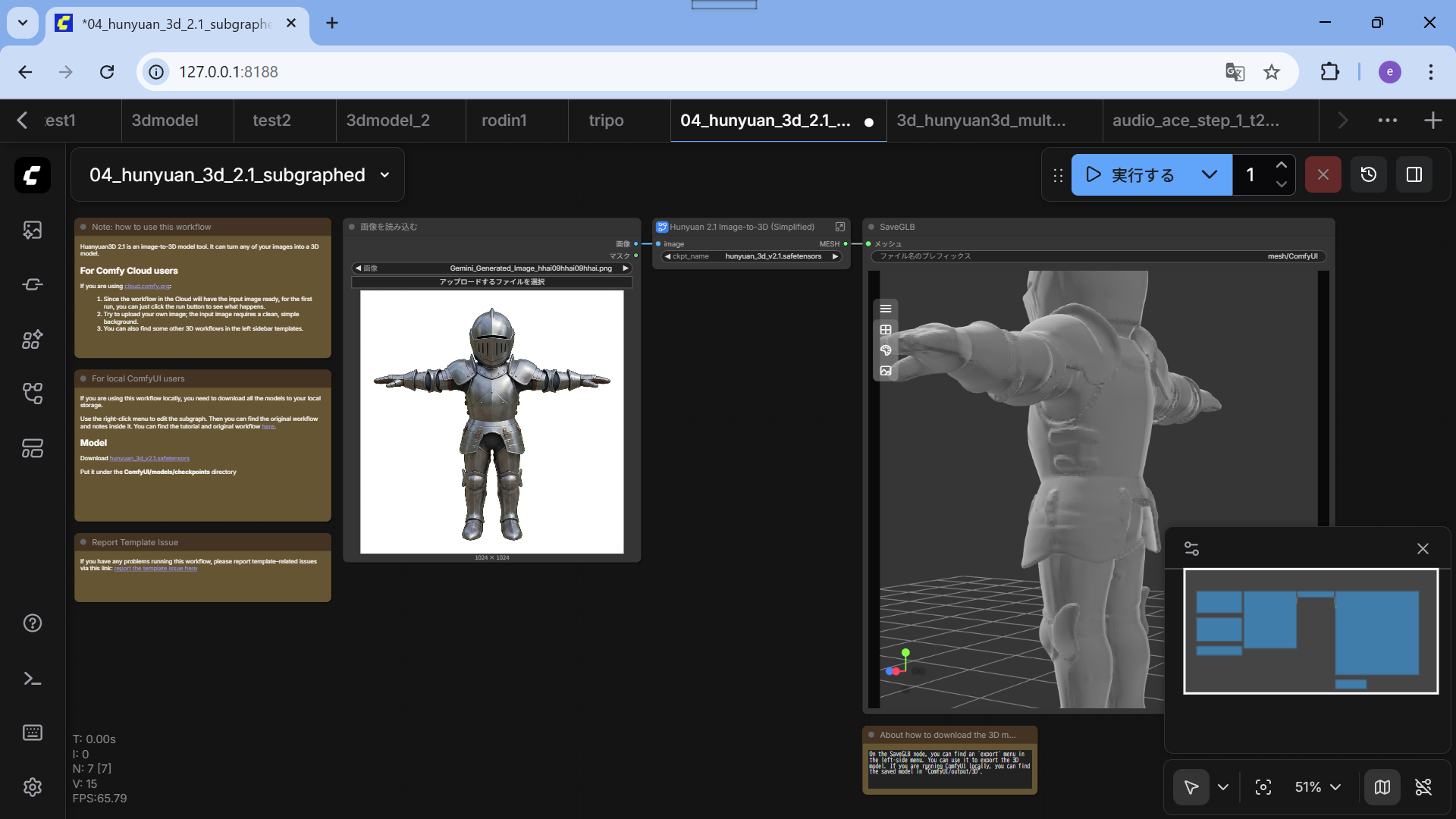The image size is (1456, 819).
Task: Switch to the rodin1 workflow tab
Action: pyautogui.click(x=504, y=121)
